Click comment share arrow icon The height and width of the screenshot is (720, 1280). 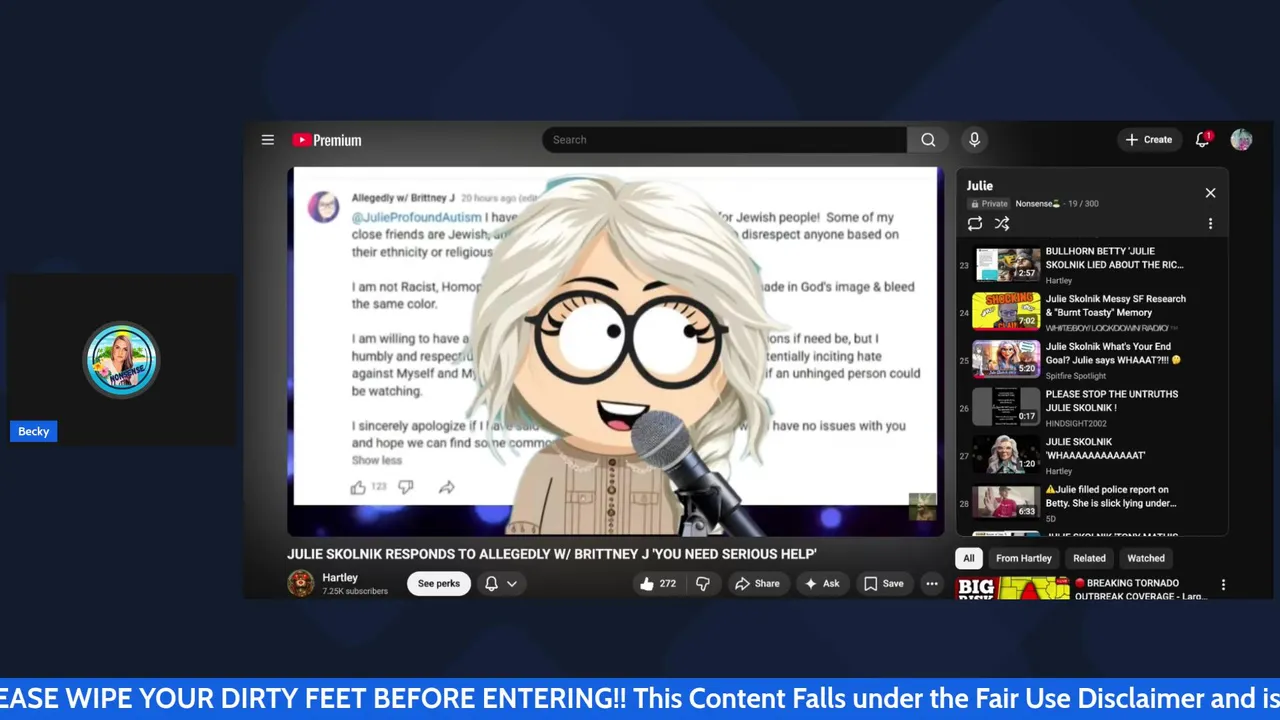(447, 487)
